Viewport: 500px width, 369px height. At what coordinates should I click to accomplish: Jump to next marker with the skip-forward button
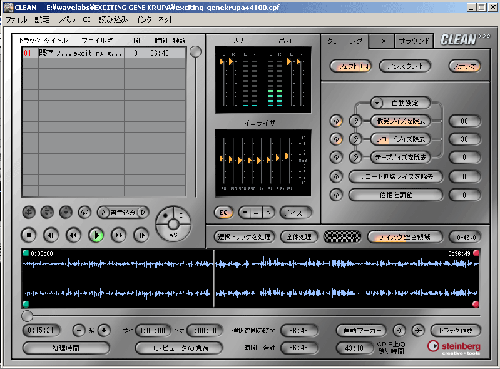[x=141, y=235]
